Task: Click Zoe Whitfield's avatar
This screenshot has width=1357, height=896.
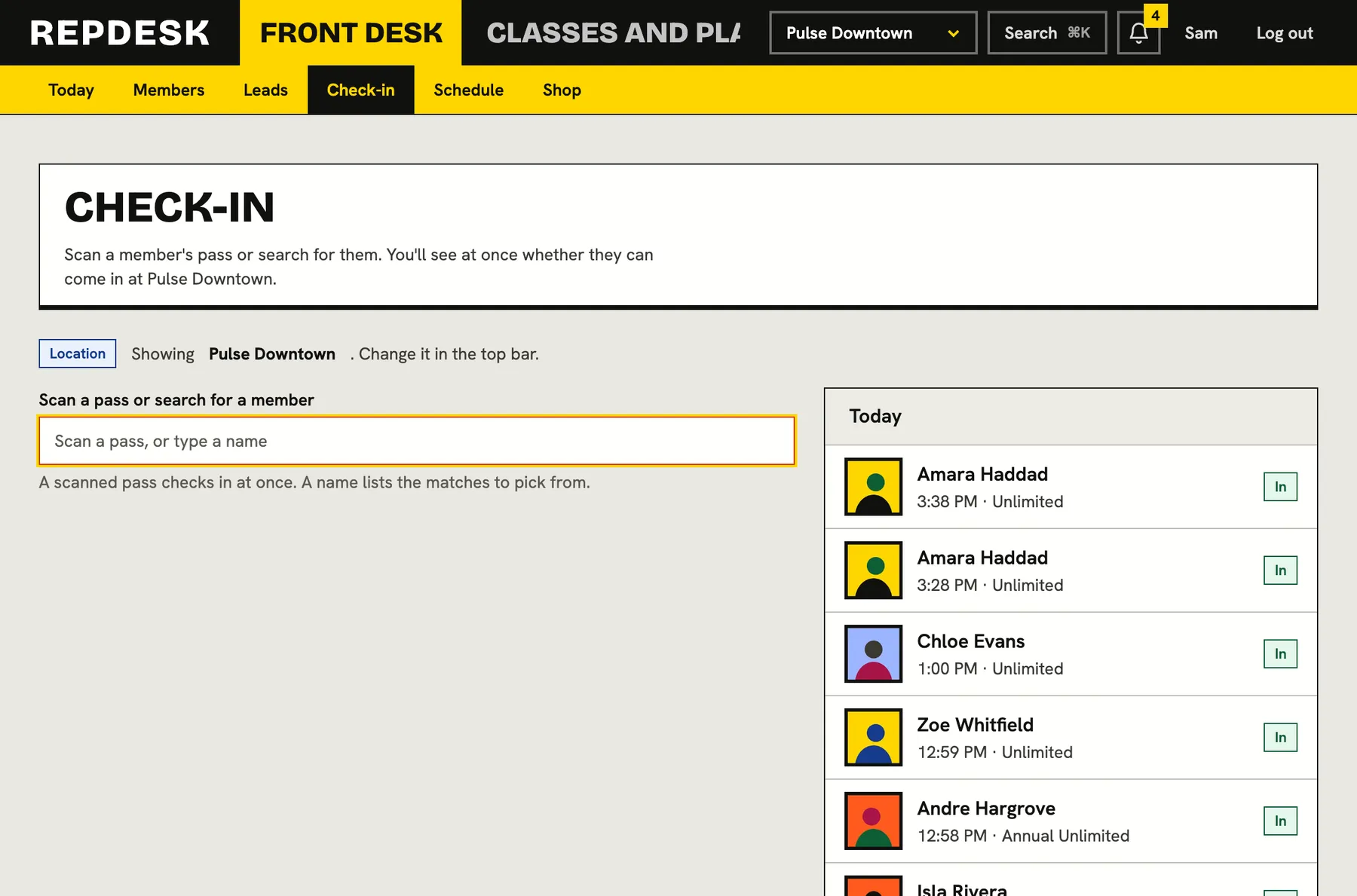Action: click(x=873, y=738)
